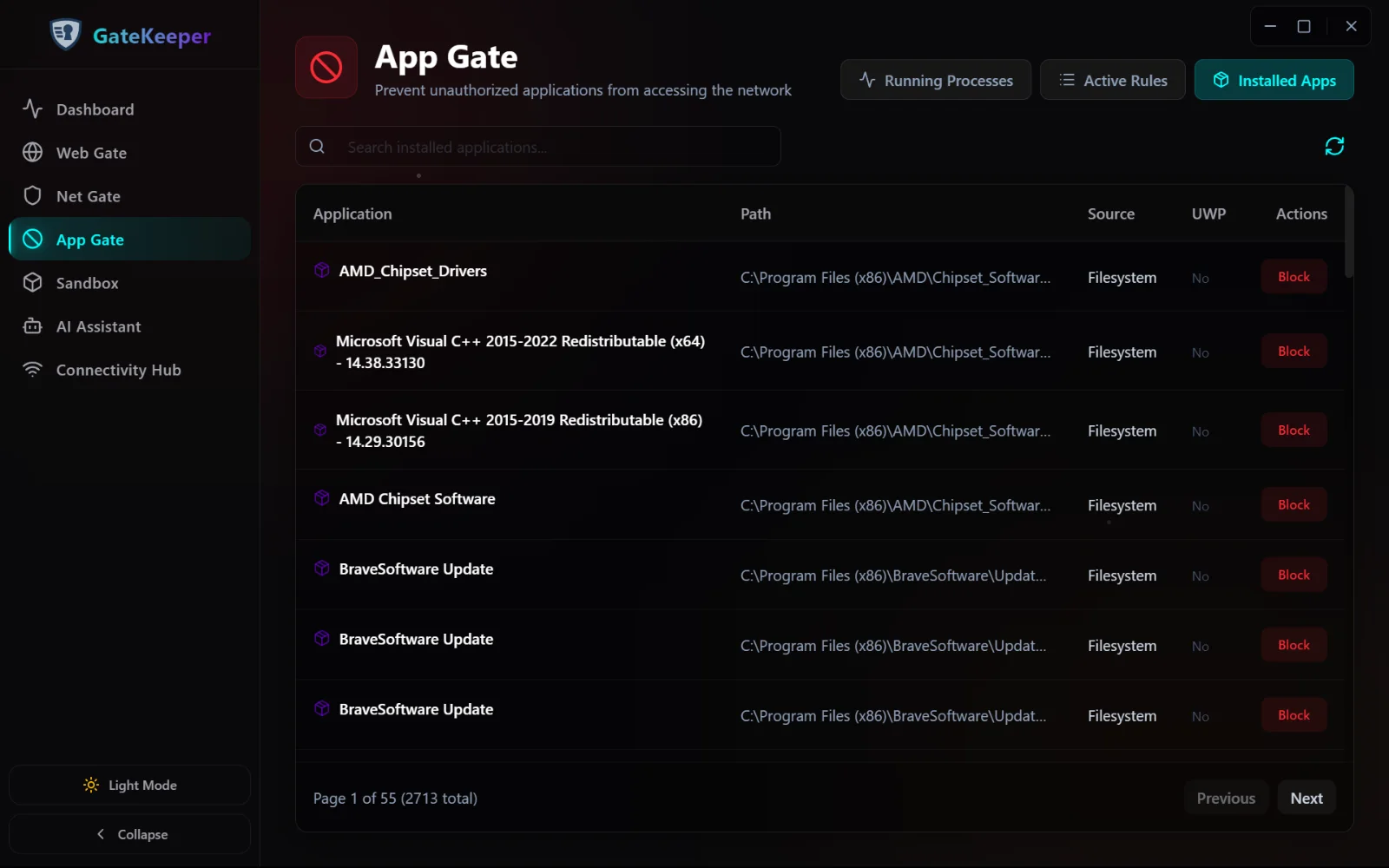
Task: Select the AMD_Chipset_Drivers application name
Action: coord(413,271)
